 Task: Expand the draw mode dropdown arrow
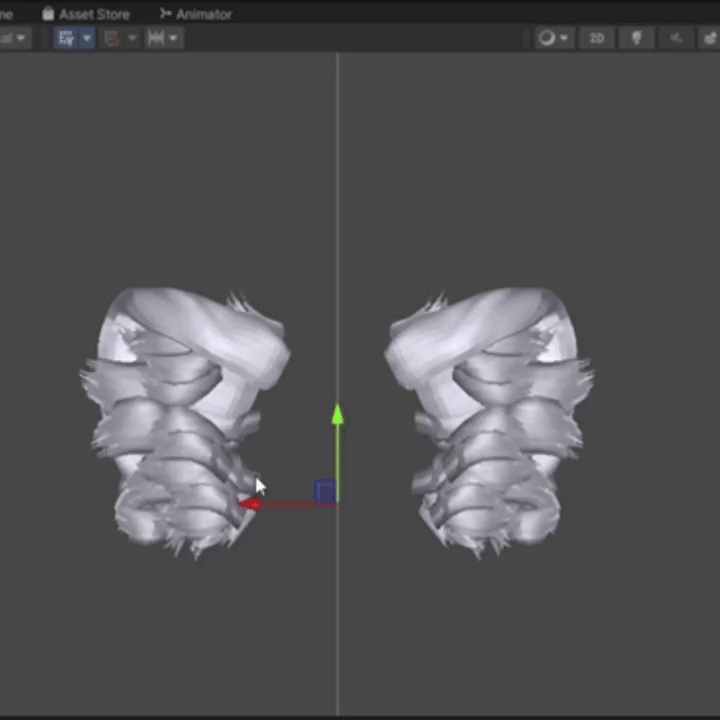tap(564, 38)
